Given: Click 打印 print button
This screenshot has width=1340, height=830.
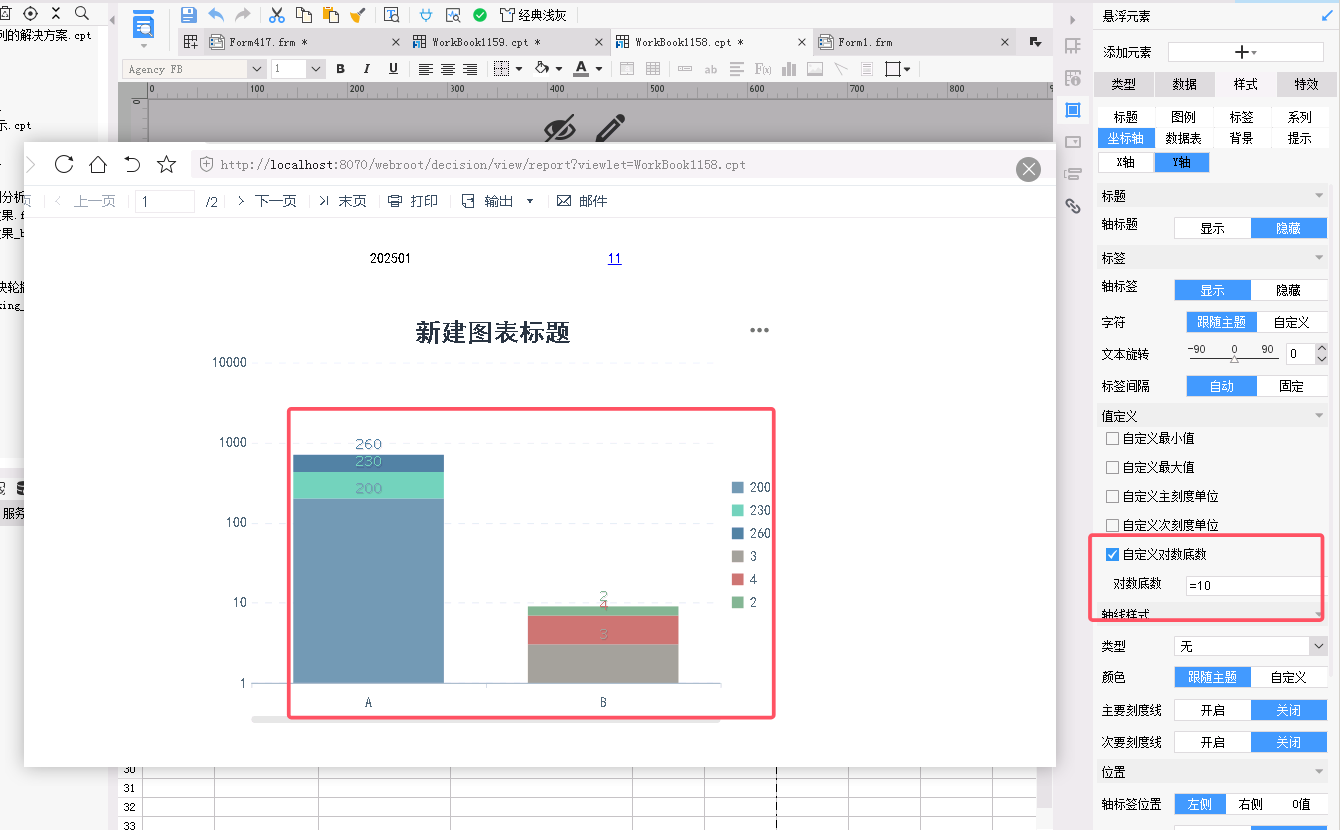Looking at the screenshot, I should point(413,201).
